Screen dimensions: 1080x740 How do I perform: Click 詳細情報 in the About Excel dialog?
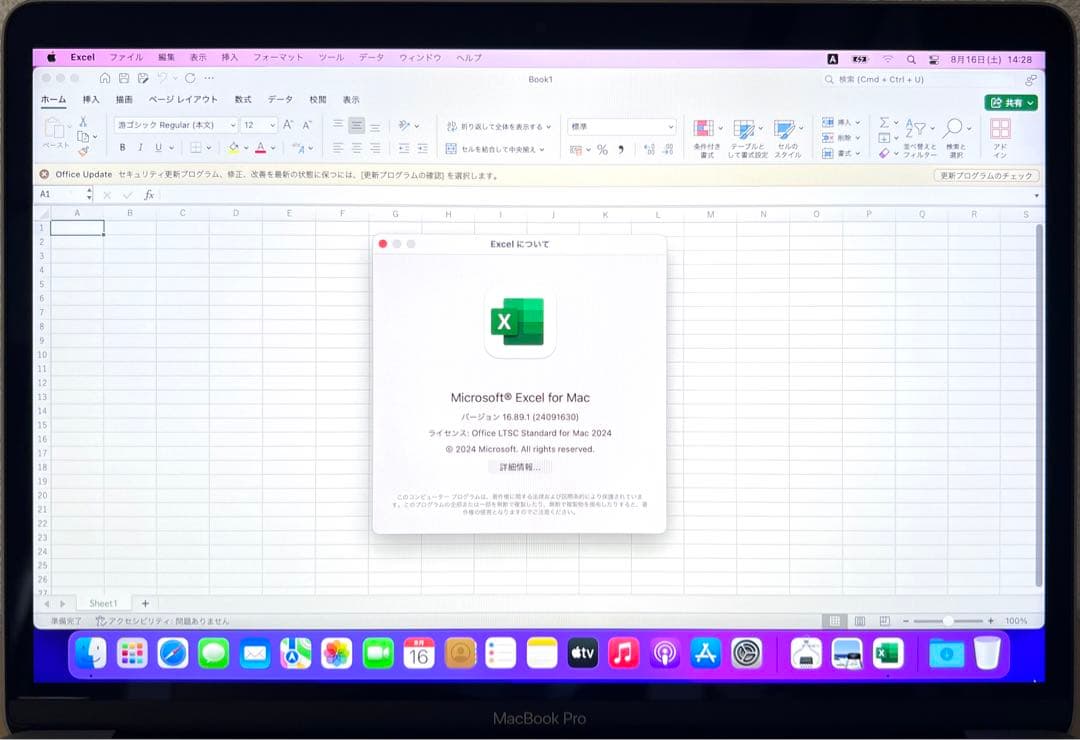coord(519,467)
